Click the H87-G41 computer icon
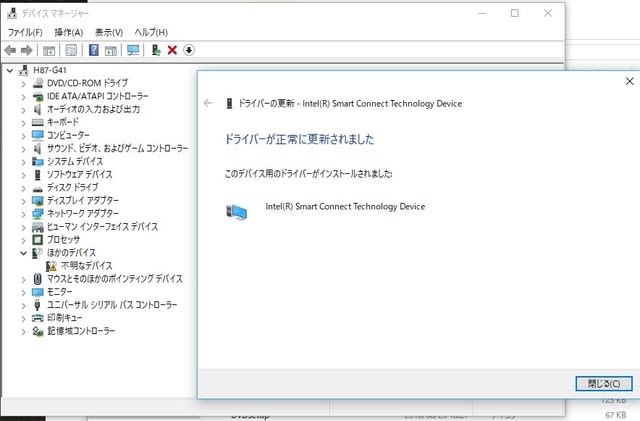This screenshot has width=640, height=421. pyautogui.click(x=24, y=70)
